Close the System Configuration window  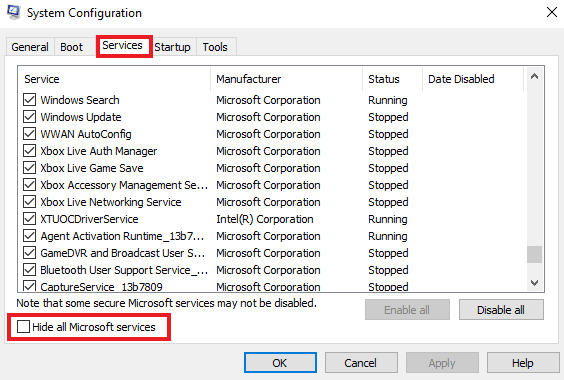[551, 12]
